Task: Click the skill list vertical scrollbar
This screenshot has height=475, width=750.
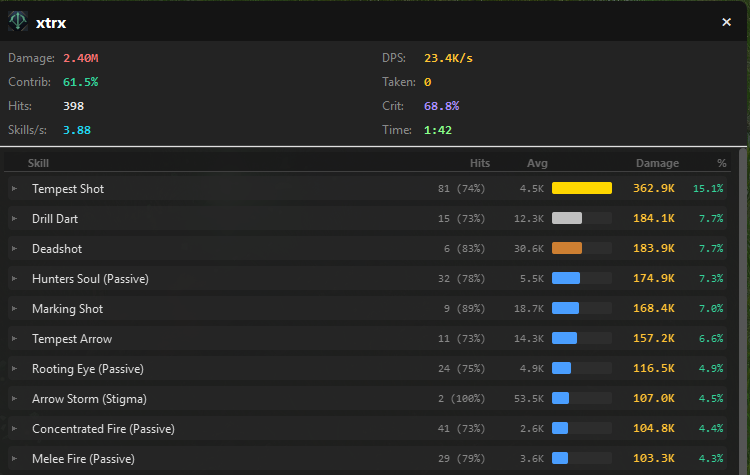Action: point(741,300)
